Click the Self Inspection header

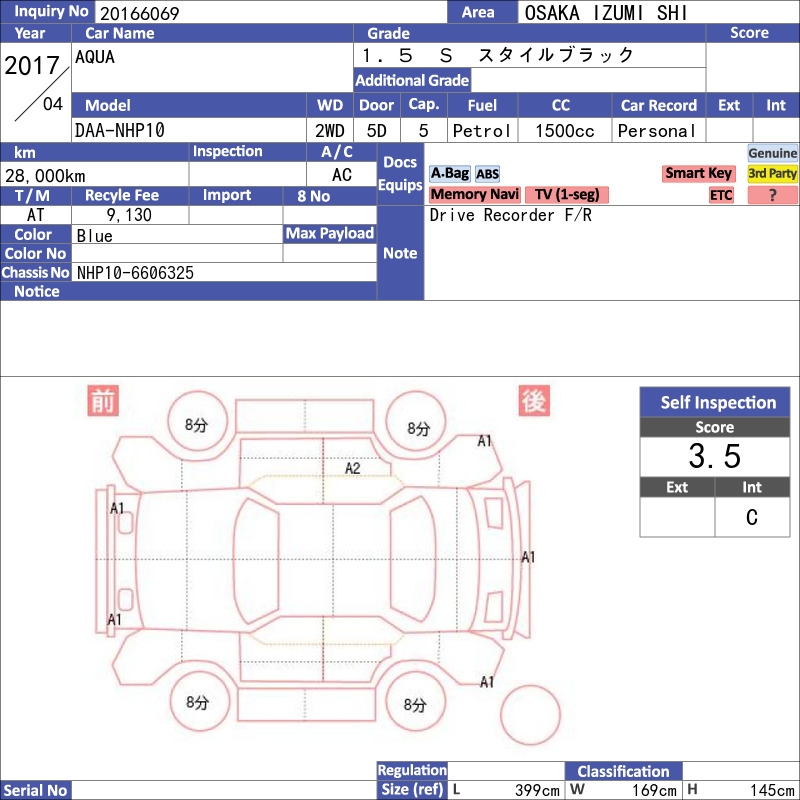coord(715,403)
